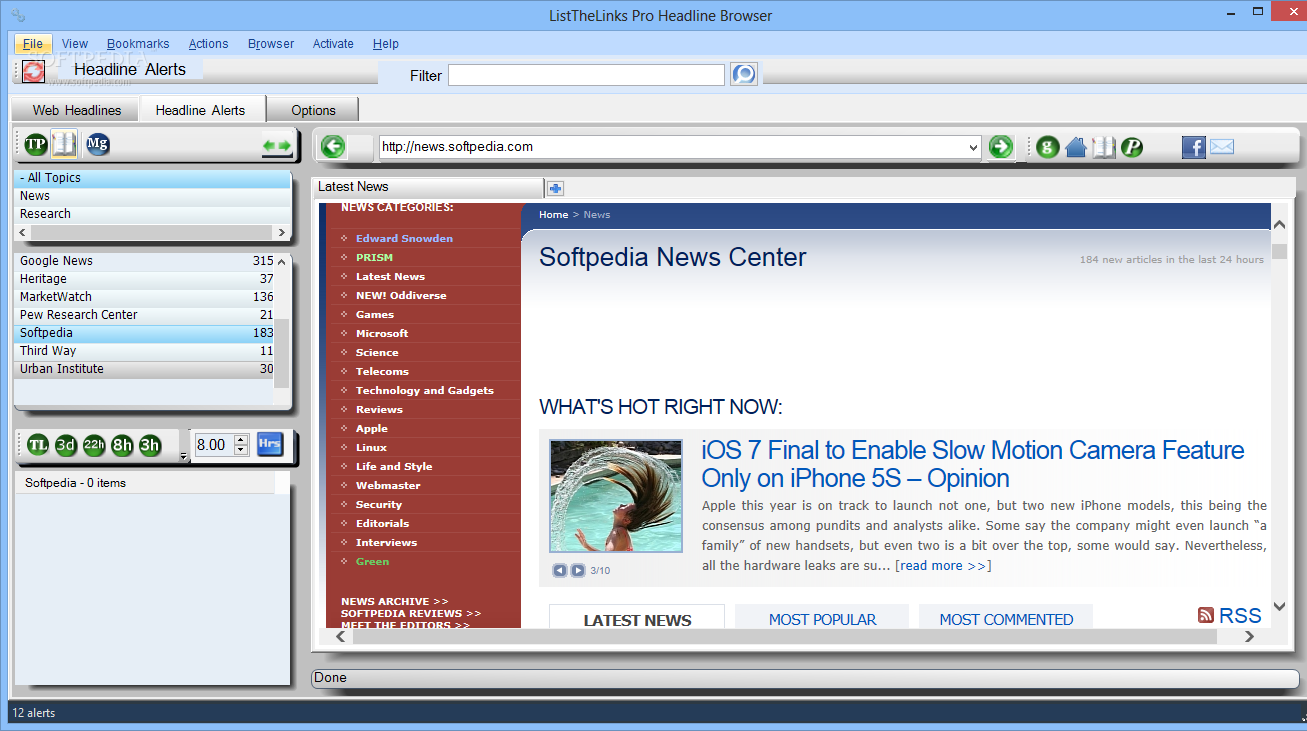The image size is (1307, 731).
Task: Click the previous slide arrow under the photo
Action: [x=560, y=570]
